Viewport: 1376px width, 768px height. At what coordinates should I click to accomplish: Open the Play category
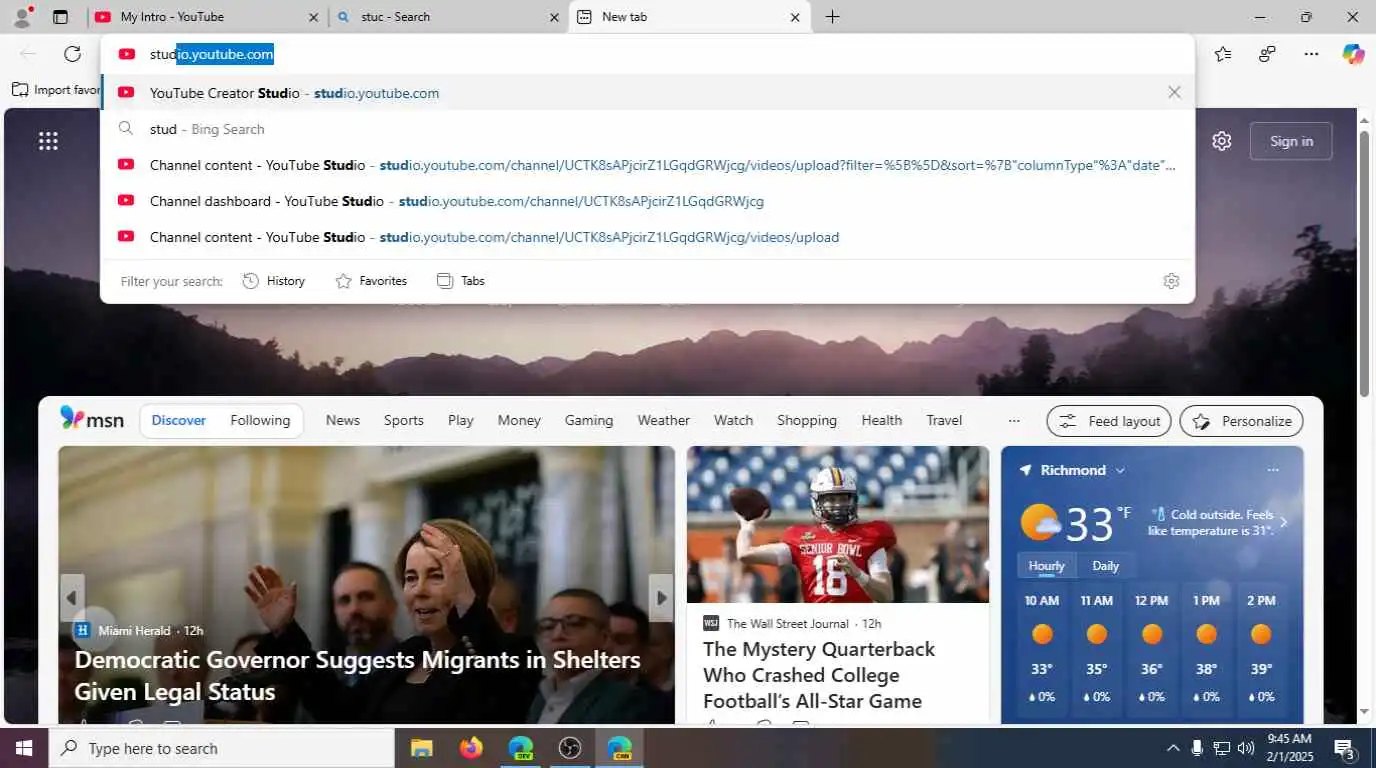pos(461,420)
